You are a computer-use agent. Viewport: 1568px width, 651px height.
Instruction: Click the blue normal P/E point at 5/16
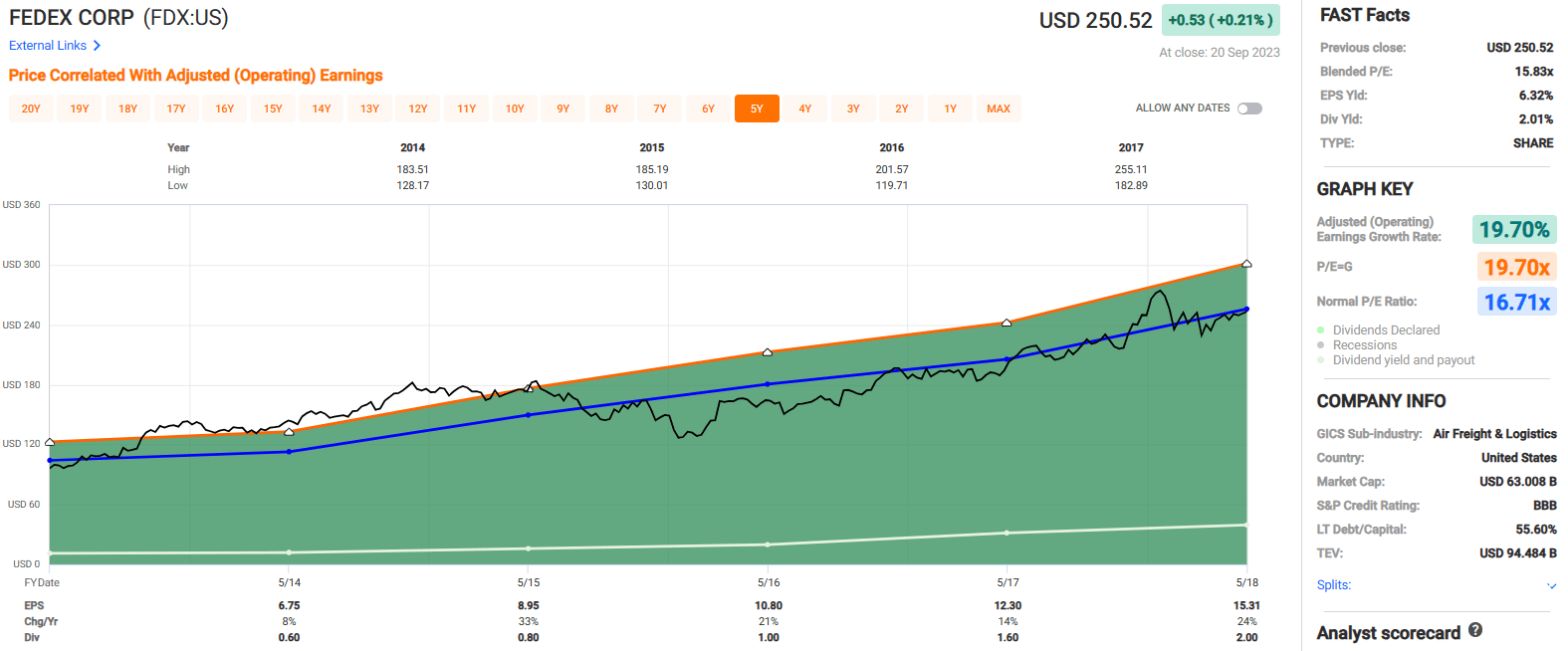(x=768, y=384)
